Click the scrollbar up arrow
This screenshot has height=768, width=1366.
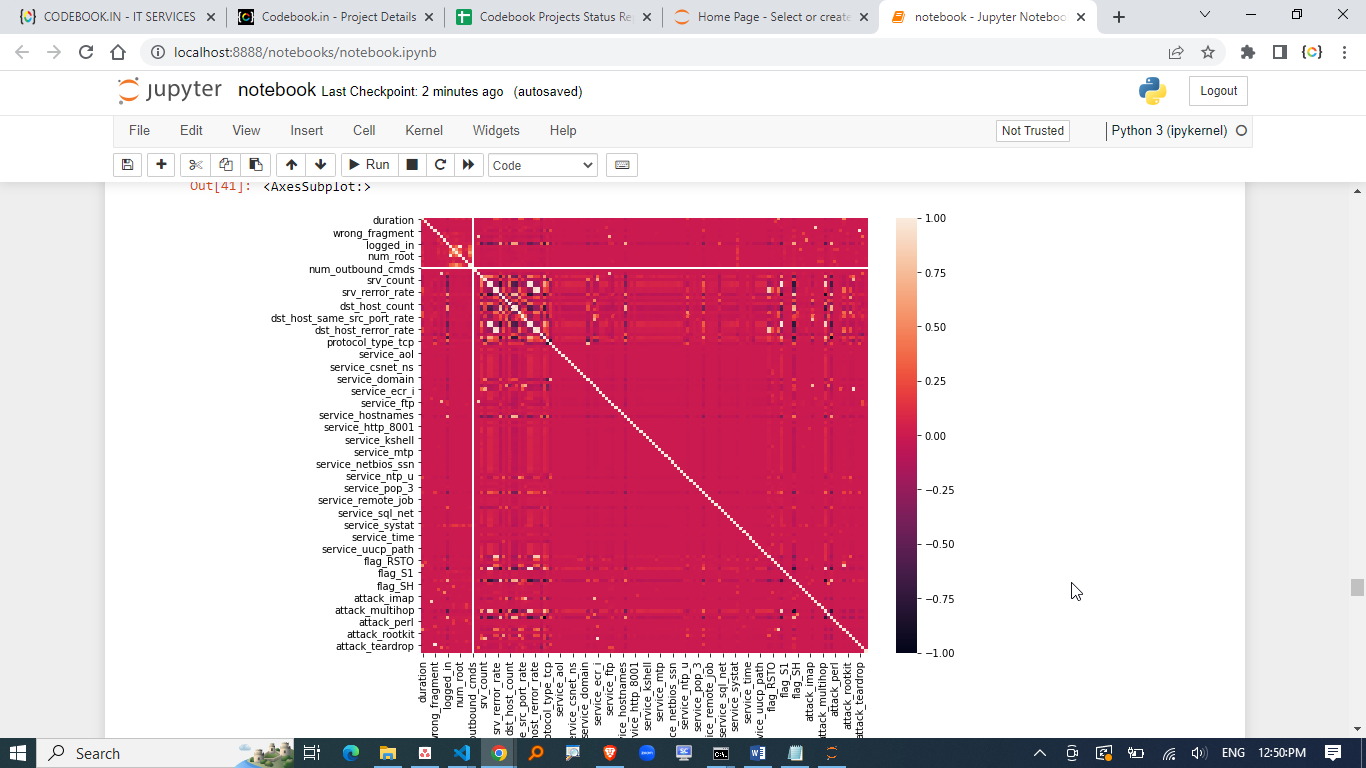[1357, 191]
